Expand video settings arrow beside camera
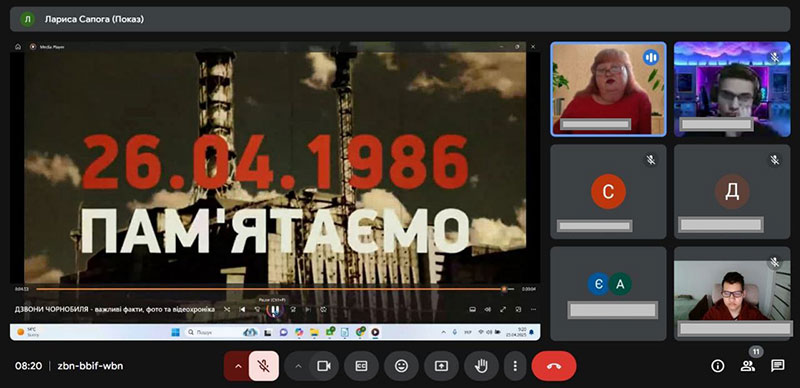 tap(298, 366)
